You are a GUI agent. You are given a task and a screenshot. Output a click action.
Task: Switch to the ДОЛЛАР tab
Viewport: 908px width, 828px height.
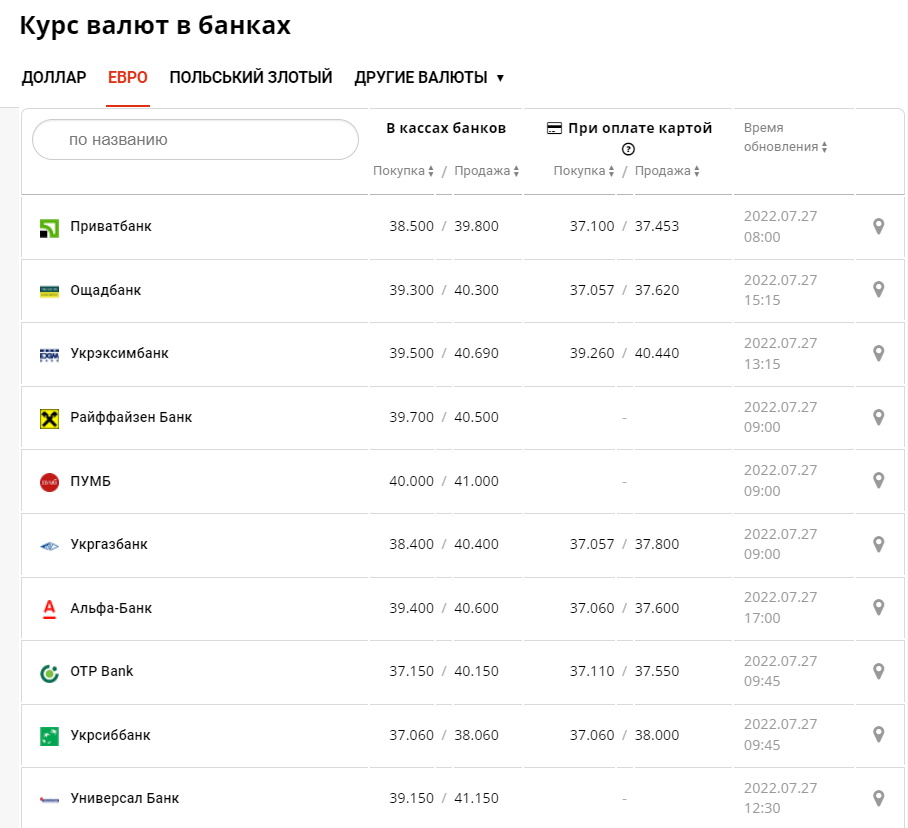[54, 78]
